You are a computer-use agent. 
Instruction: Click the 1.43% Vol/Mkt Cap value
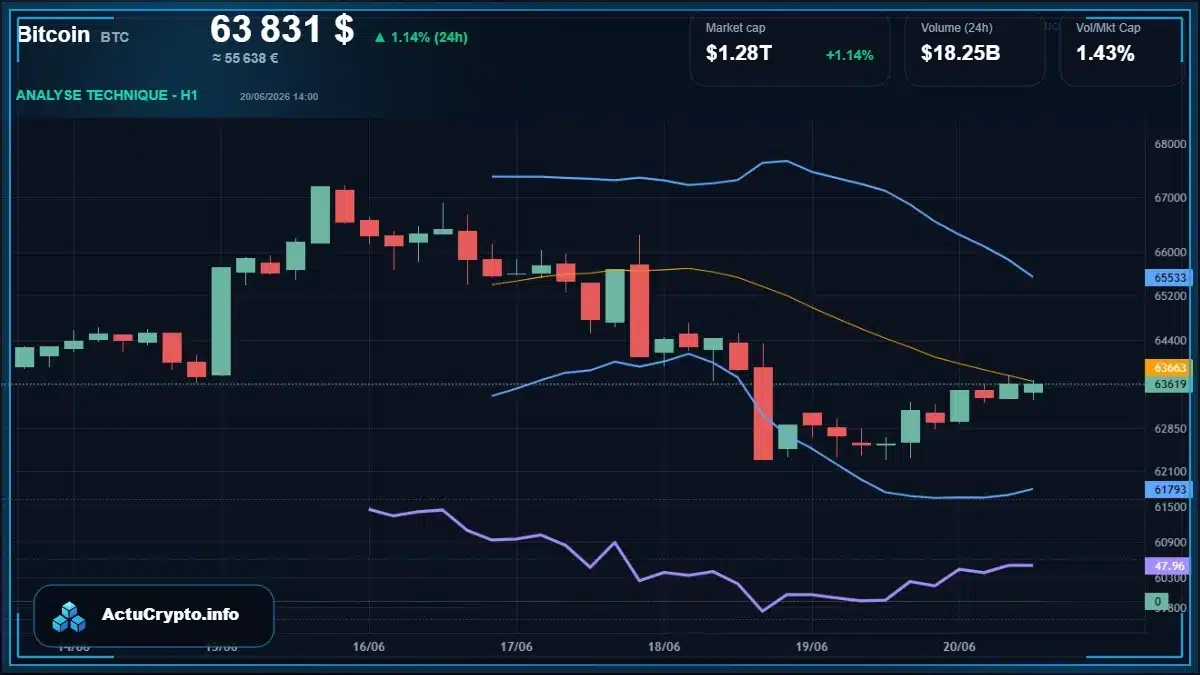pos(1105,54)
